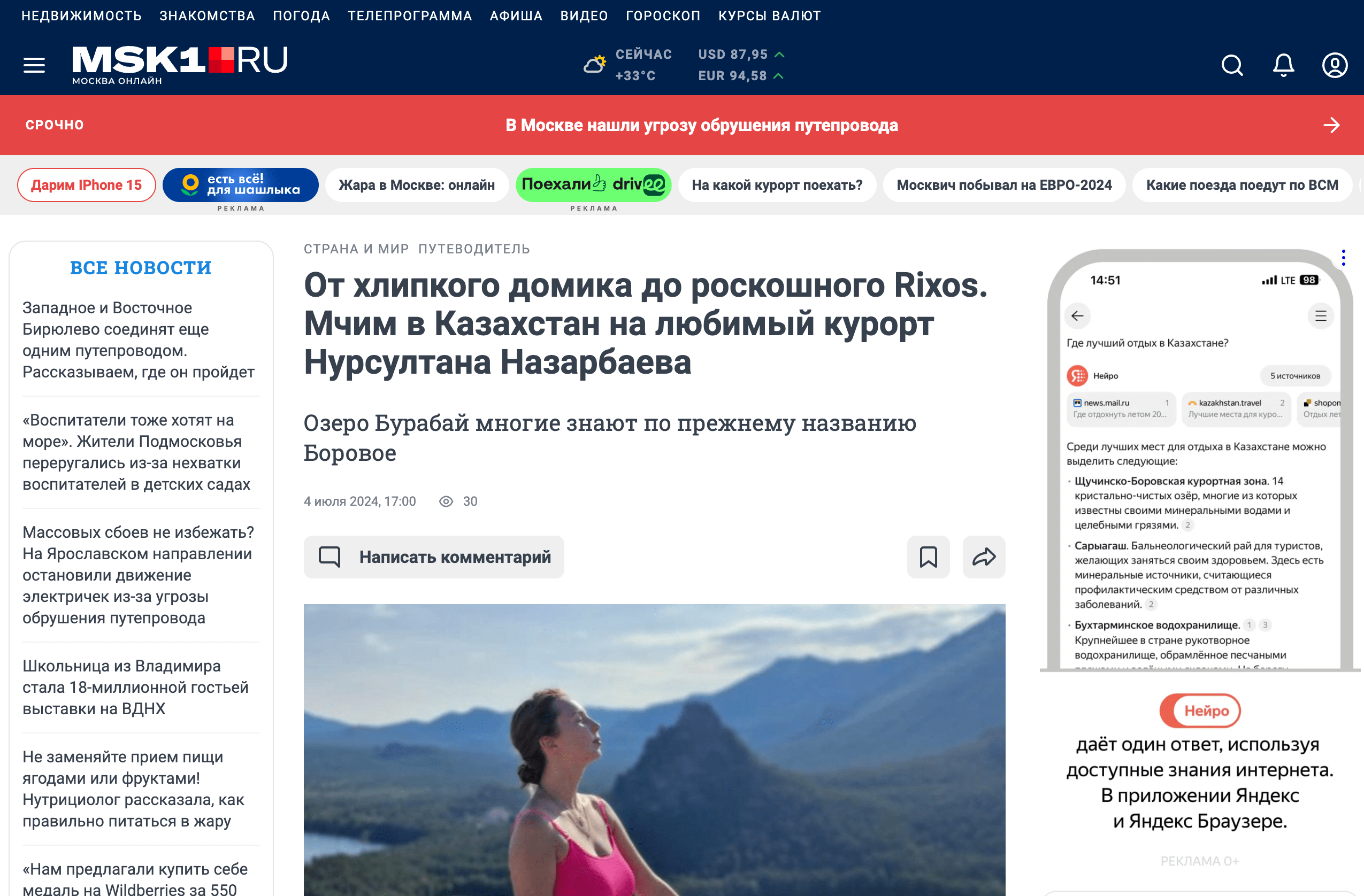Open notifications bell icon
The image size is (1364, 896).
pos(1284,65)
